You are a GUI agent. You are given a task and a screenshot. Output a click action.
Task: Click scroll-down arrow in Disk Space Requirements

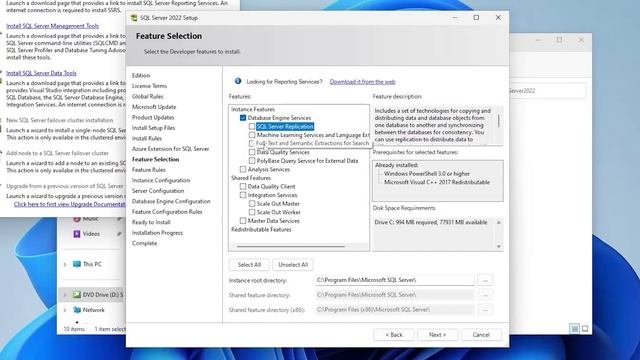(498, 247)
